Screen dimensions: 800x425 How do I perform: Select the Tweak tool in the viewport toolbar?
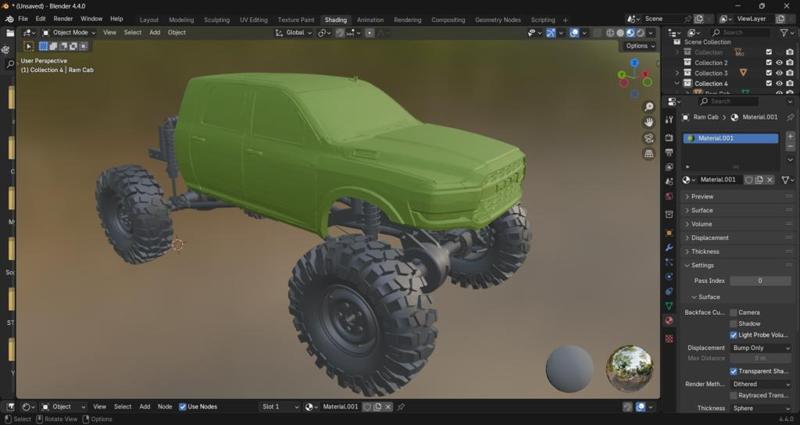coord(29,46)
